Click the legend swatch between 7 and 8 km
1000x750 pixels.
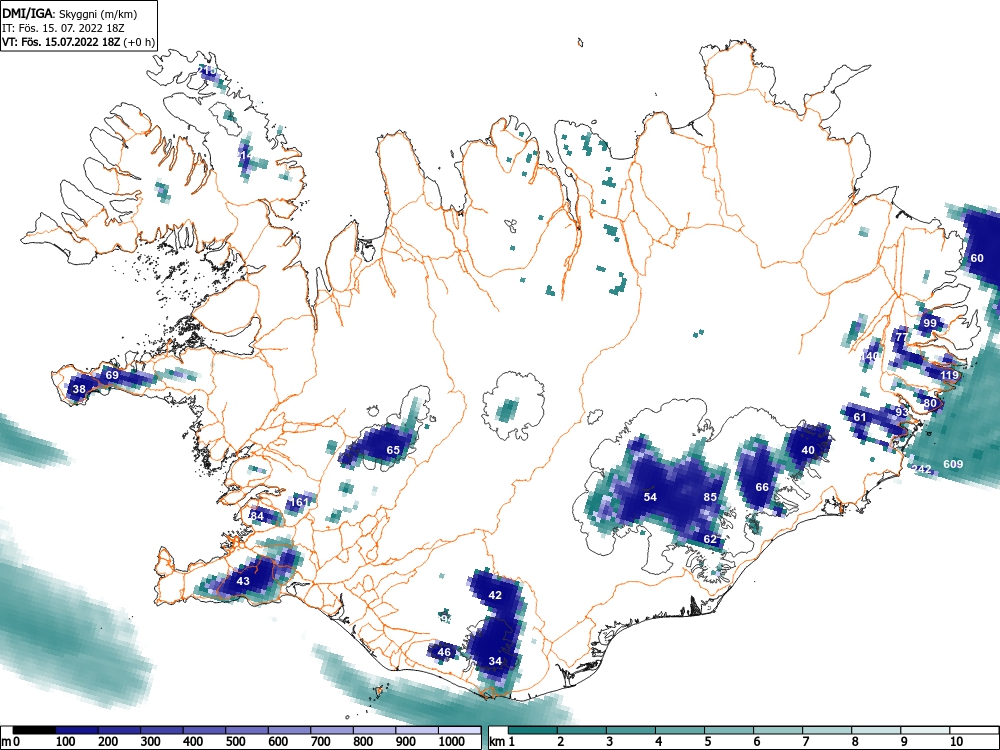click(827, 730)
